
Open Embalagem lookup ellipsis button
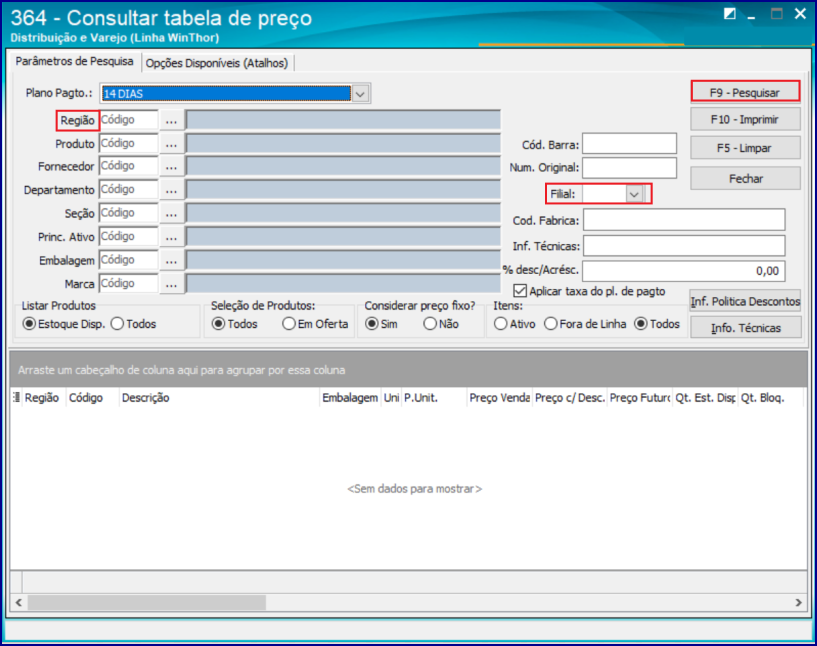tap(171, 260)
